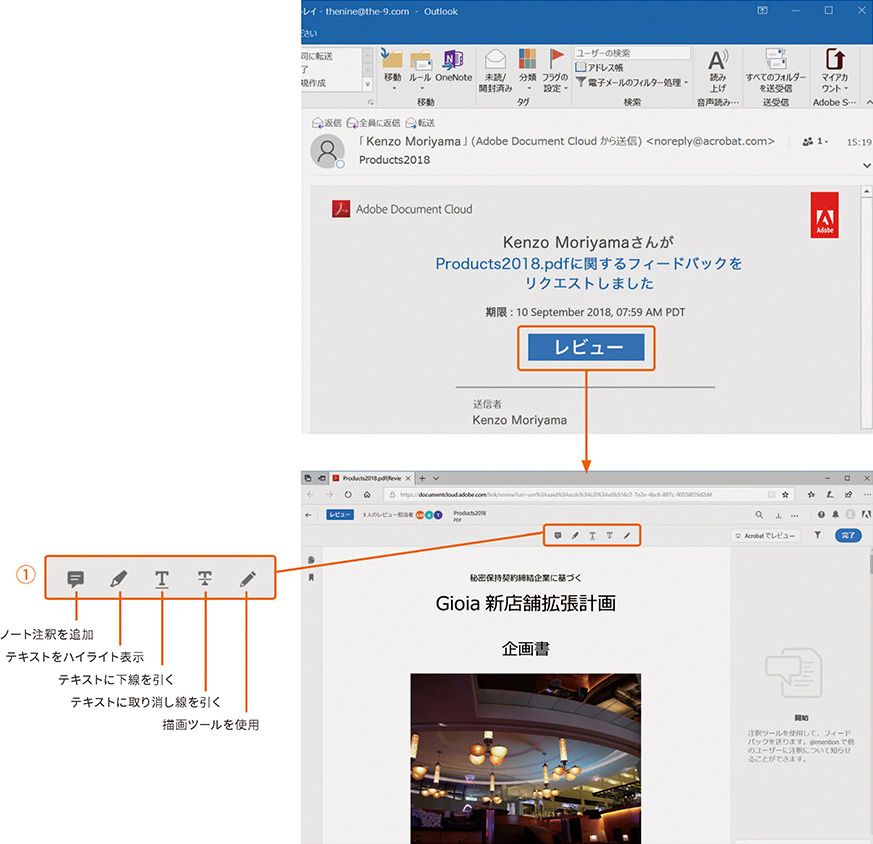Open the review page more options (…)
This screenshot has height=844, width=873.
[x=794, y=516]
